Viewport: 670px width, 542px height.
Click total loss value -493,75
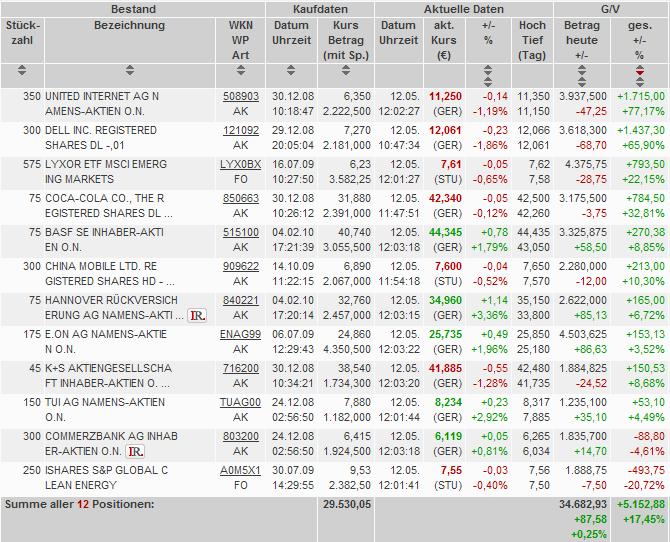tap(646, 470)
